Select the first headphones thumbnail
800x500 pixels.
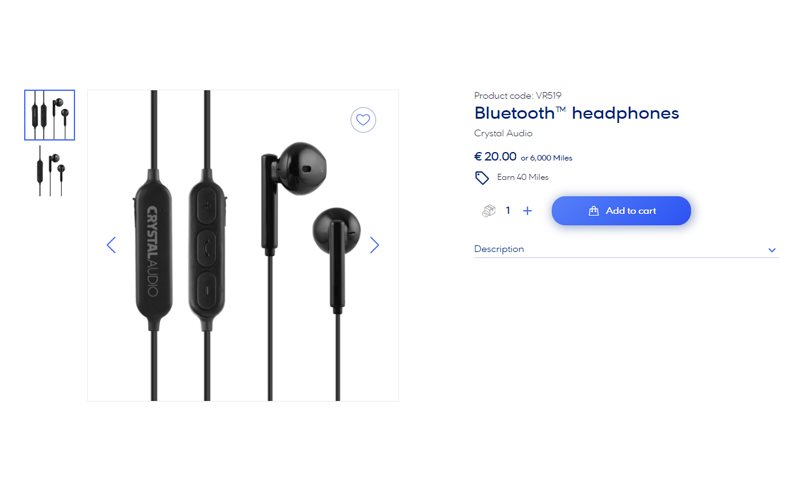pos(49,115)
